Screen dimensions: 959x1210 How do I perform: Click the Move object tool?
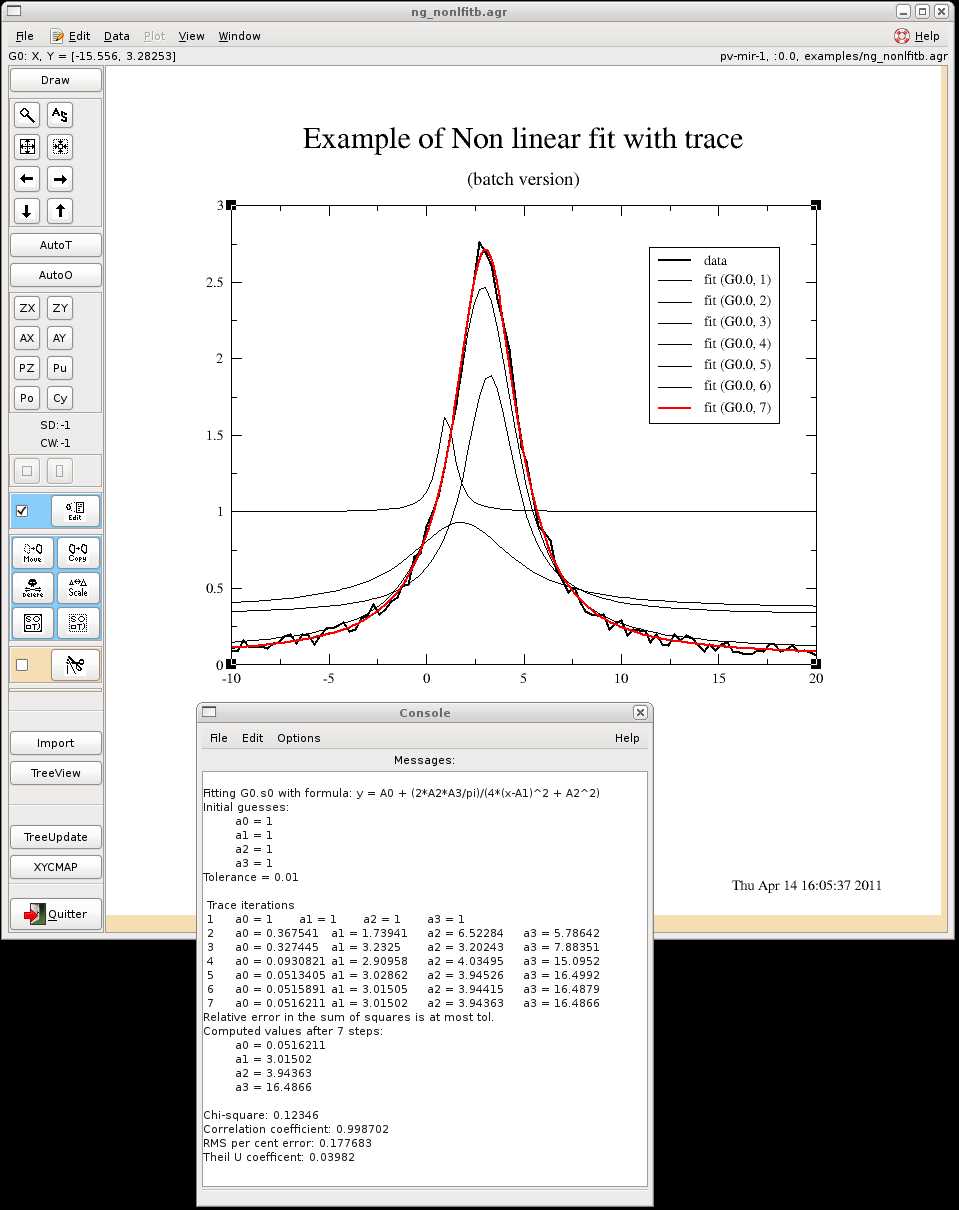32,553
